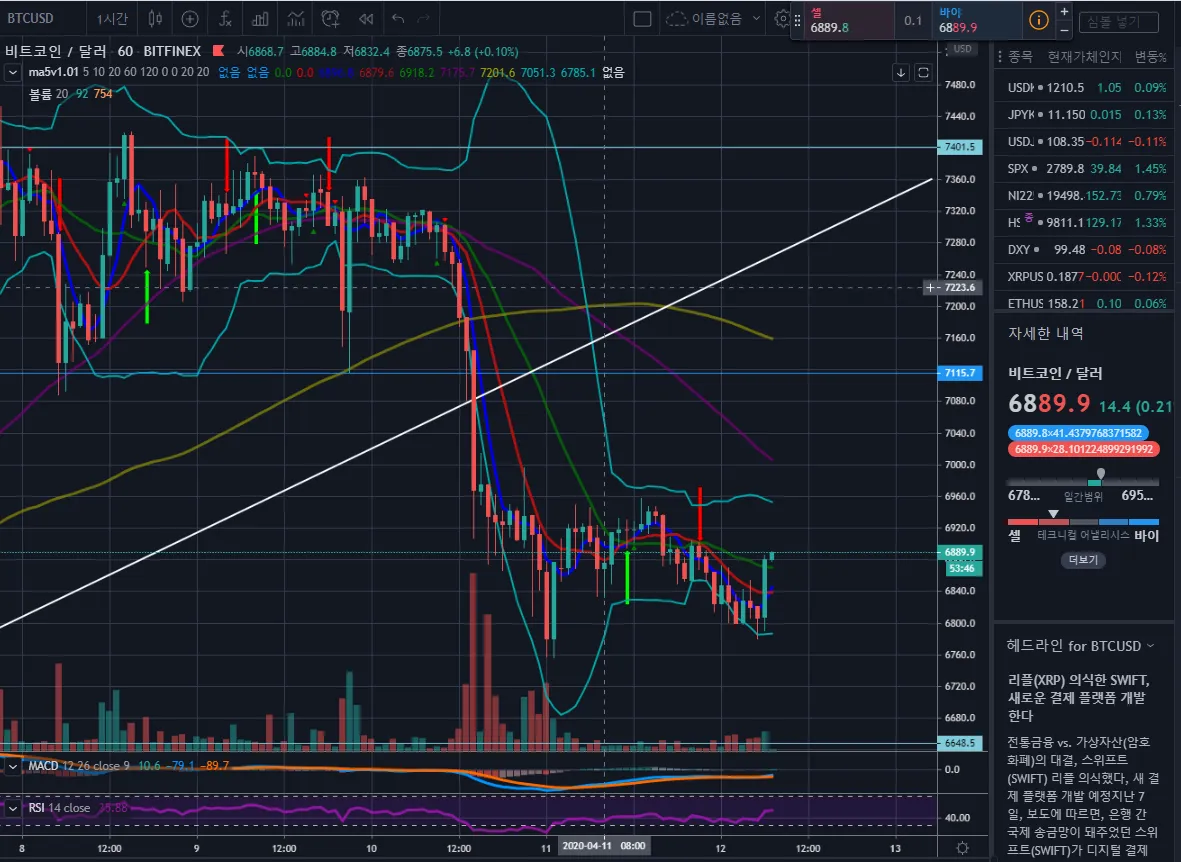Screen dimensions: 1181x862
Task: Click the red ask pill 6889.9×28.10
Action: coord(1083,449)
